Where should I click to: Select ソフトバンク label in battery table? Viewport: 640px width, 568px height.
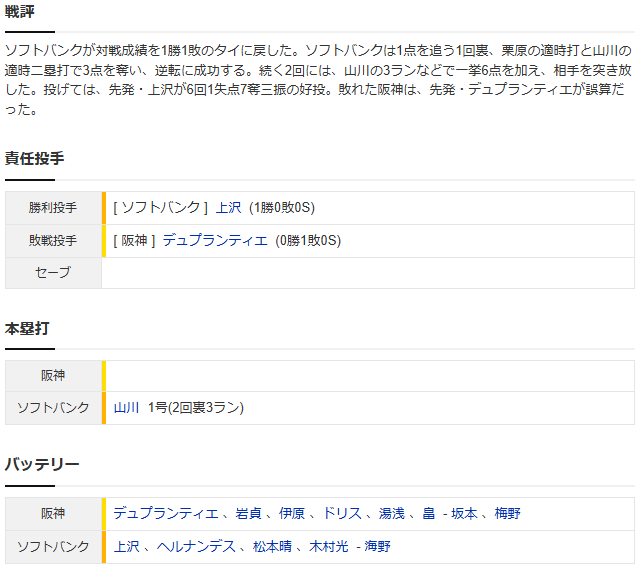[53, 546]
